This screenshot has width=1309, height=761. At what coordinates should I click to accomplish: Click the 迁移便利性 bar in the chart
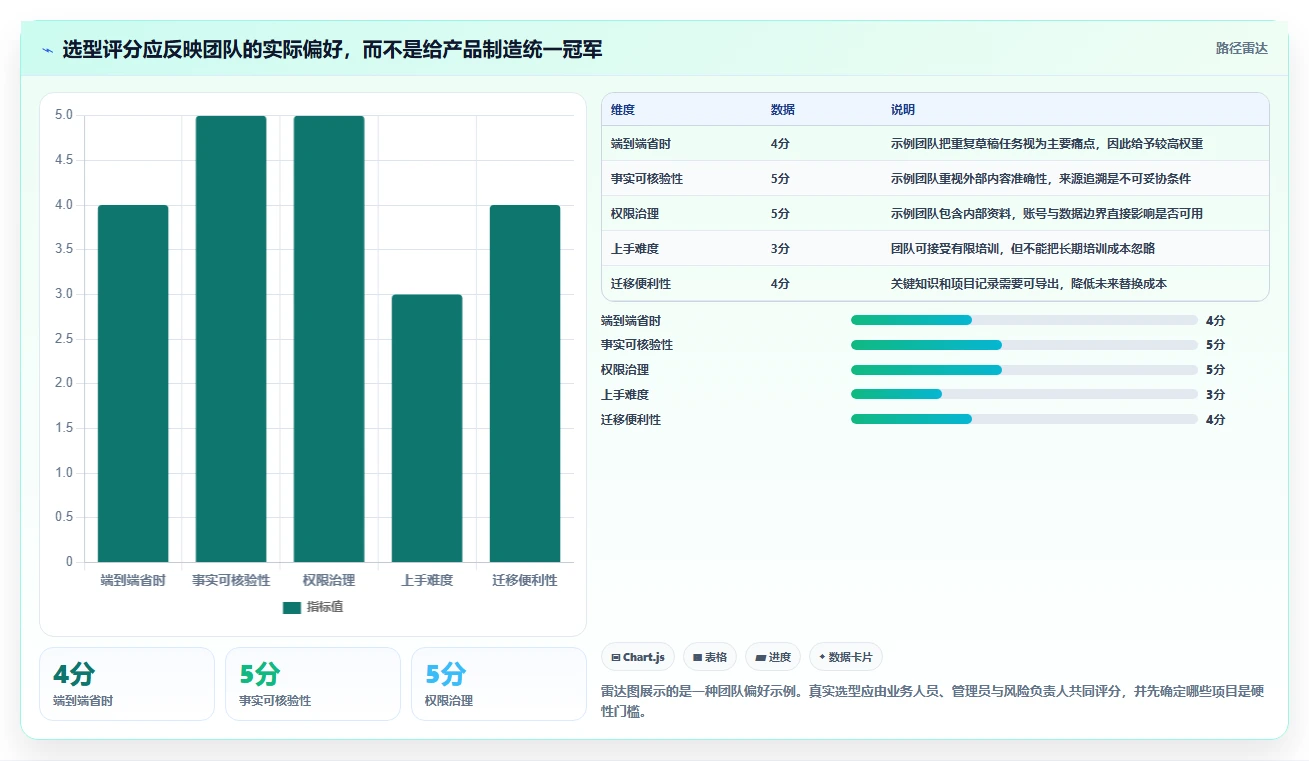(x=525, y=383)
